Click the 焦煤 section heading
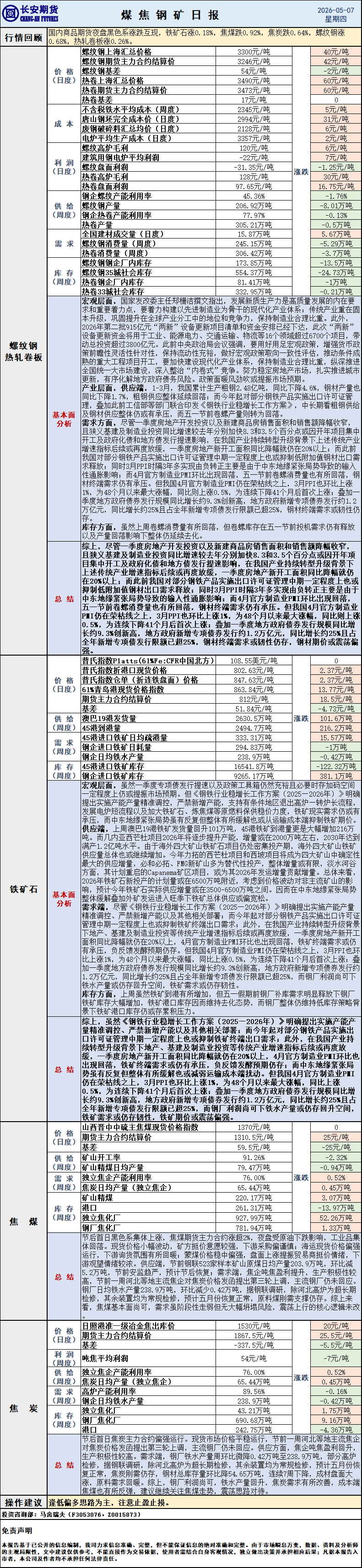 pyautogui.click(x=24, y=1221)
